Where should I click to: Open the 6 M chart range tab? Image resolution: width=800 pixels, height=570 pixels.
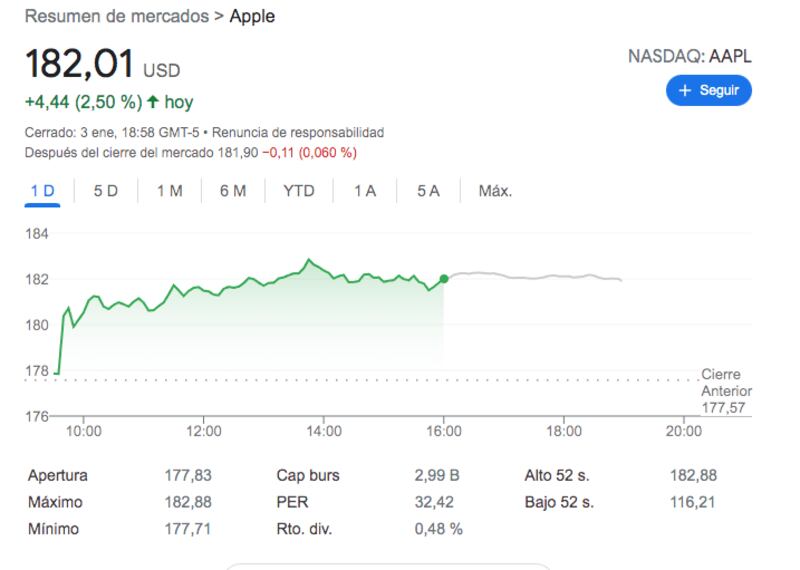point(233,191)
